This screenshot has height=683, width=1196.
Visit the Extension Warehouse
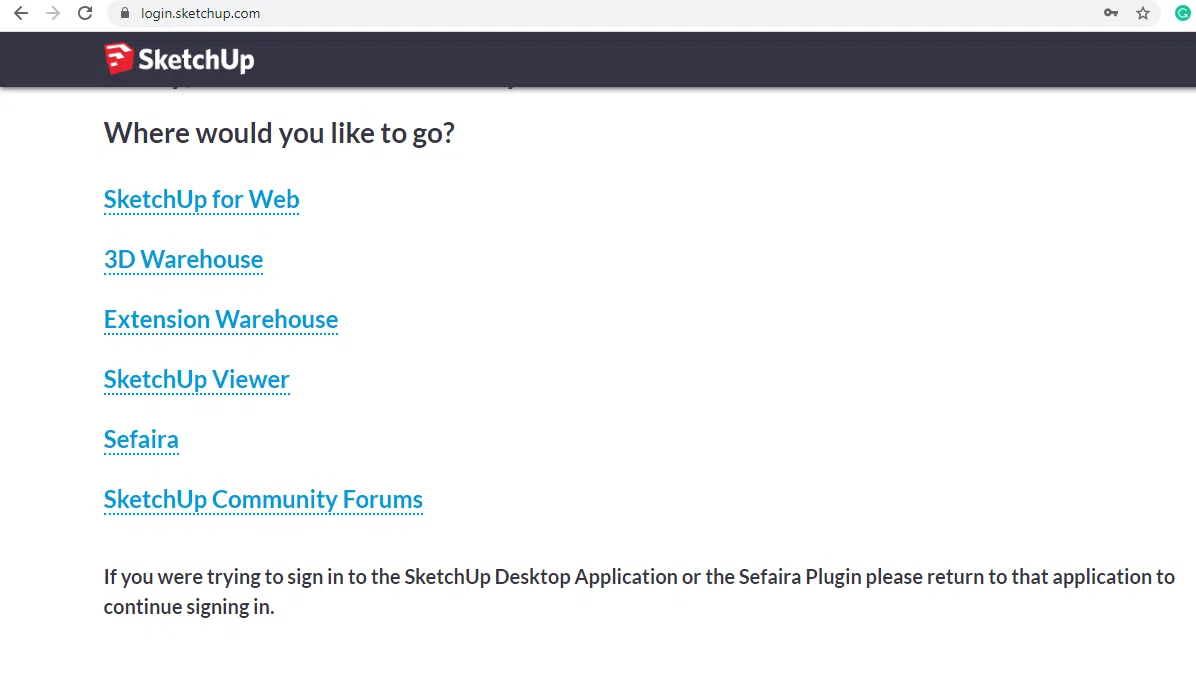click(x=220, y=319)
